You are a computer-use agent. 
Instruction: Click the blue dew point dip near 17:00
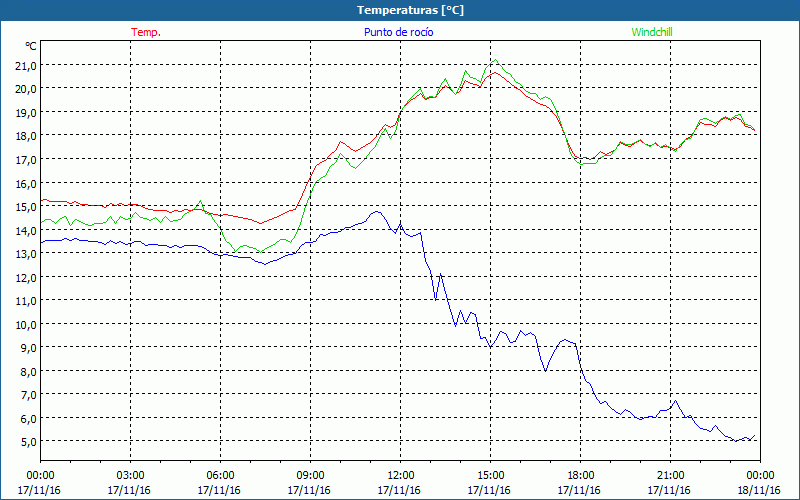click(x=545, y=371)
